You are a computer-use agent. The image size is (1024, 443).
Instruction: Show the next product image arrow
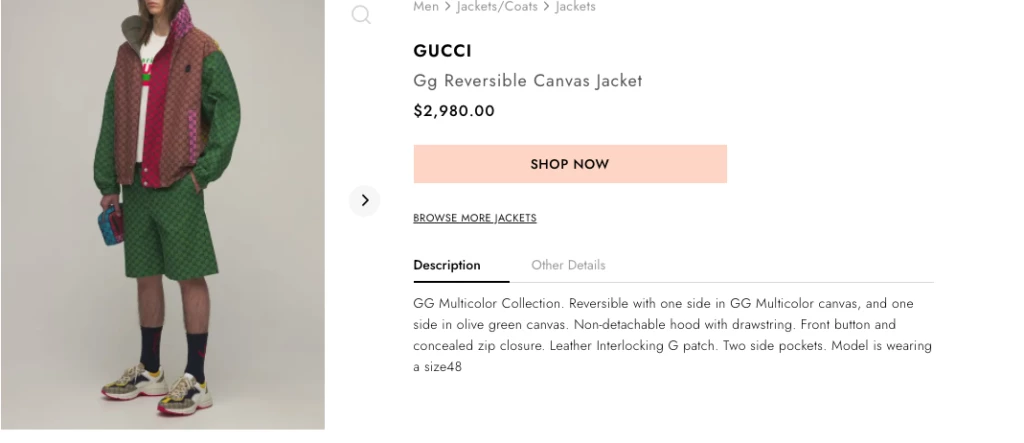pyautogui.click(x=364, y=200)
